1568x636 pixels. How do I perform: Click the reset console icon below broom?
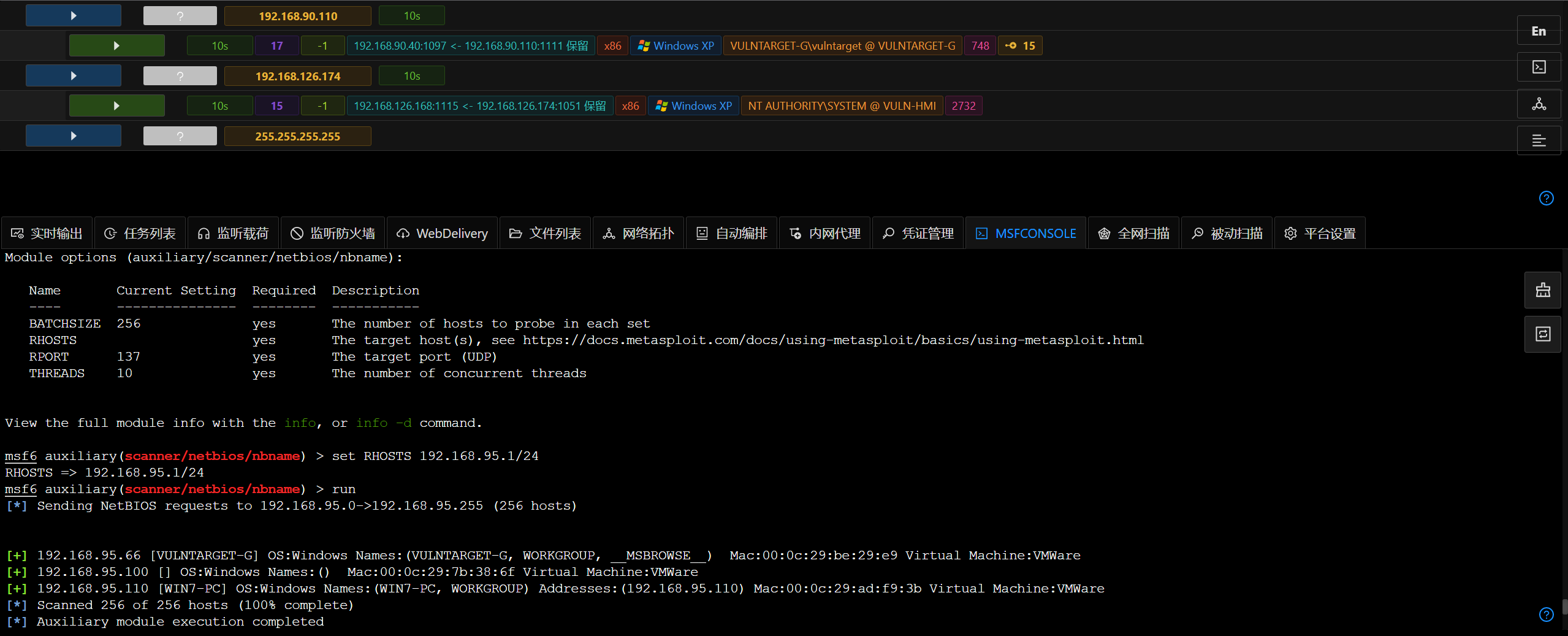click(1543, 334)
